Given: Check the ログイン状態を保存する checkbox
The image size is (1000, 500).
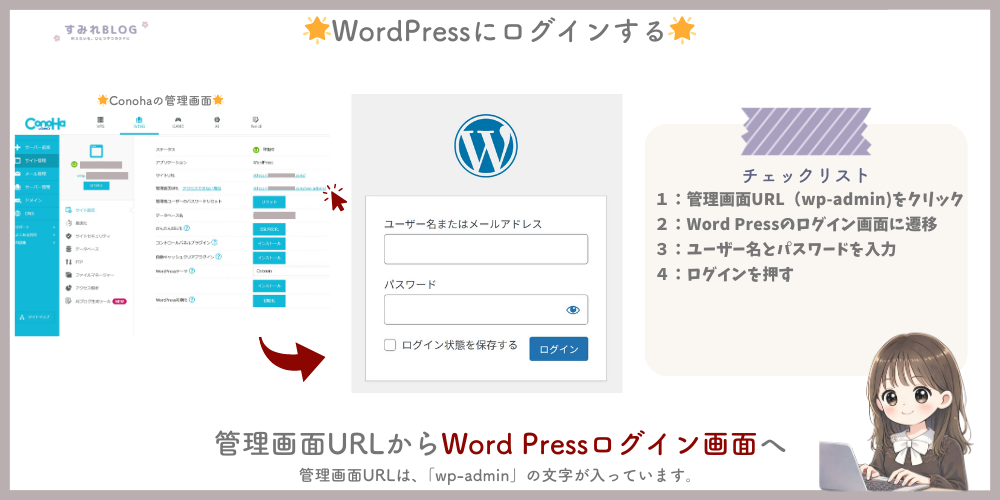Looking at the screenshot, I should [x=390, y=345].
